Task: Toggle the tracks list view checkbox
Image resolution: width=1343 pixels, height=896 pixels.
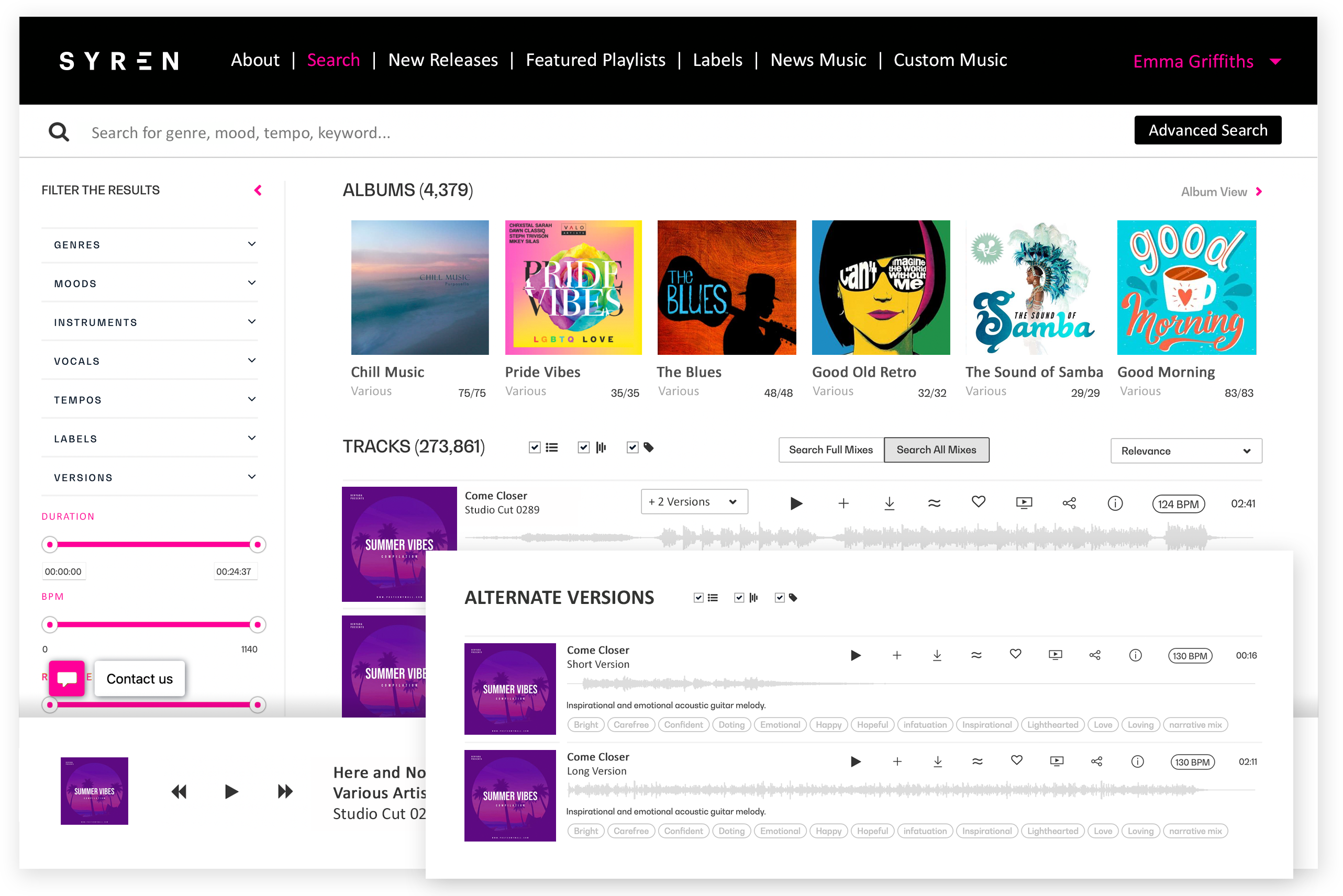Action: pos(534,448)
